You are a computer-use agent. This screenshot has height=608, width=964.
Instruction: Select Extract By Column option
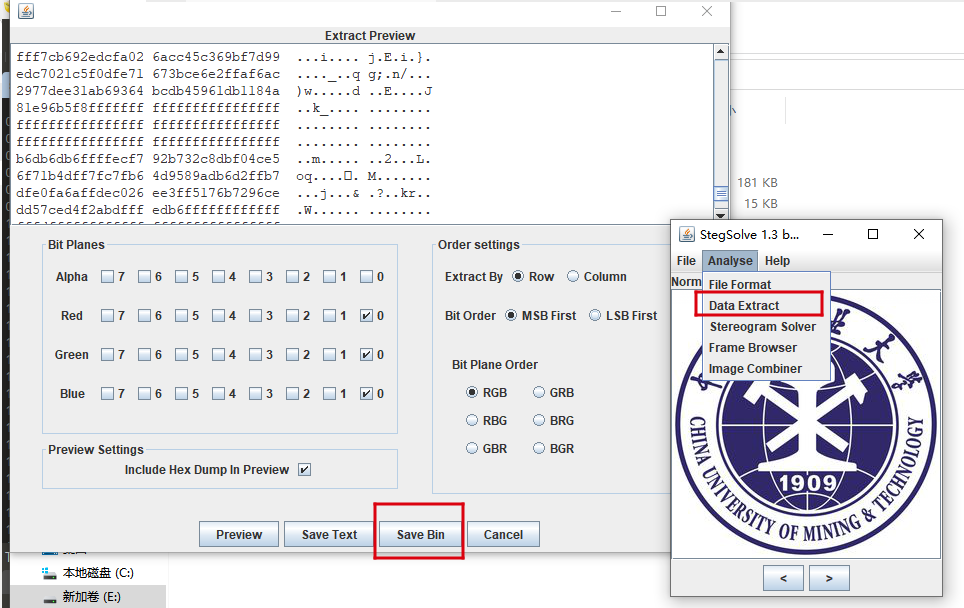click(x=573, y=277)
